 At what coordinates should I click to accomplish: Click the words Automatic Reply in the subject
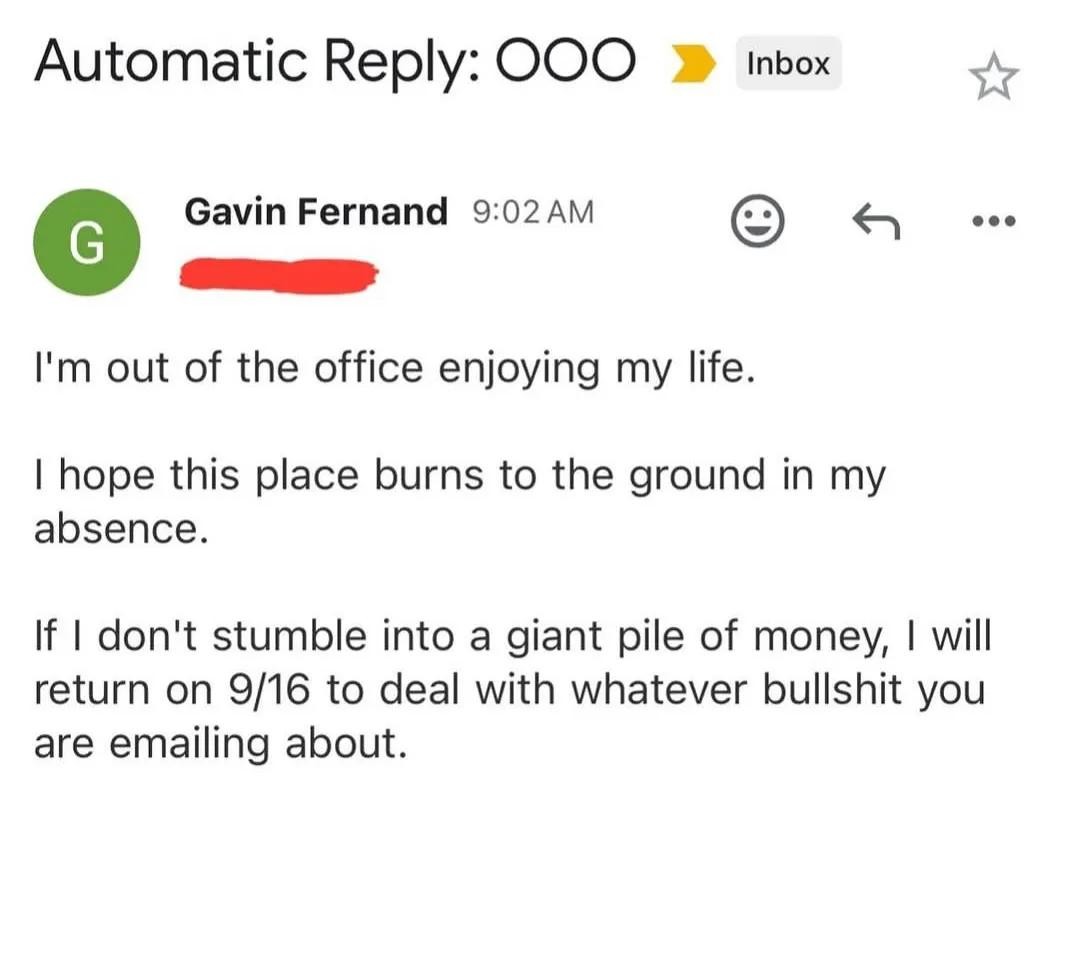tap(258, 62)
